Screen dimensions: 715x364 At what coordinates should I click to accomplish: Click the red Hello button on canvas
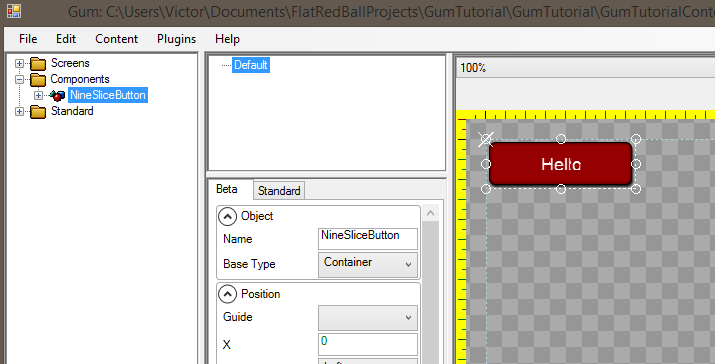(560, 164)
